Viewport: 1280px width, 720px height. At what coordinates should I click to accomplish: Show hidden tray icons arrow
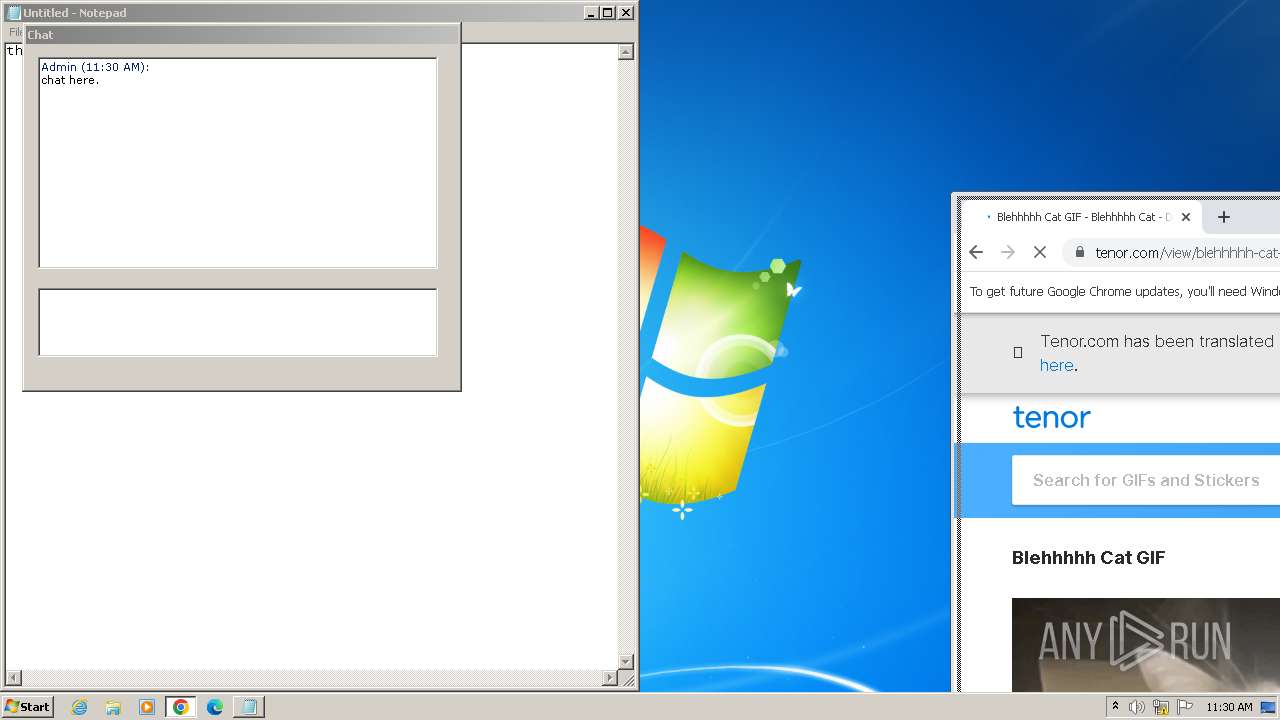click(x=1115, y=707)
